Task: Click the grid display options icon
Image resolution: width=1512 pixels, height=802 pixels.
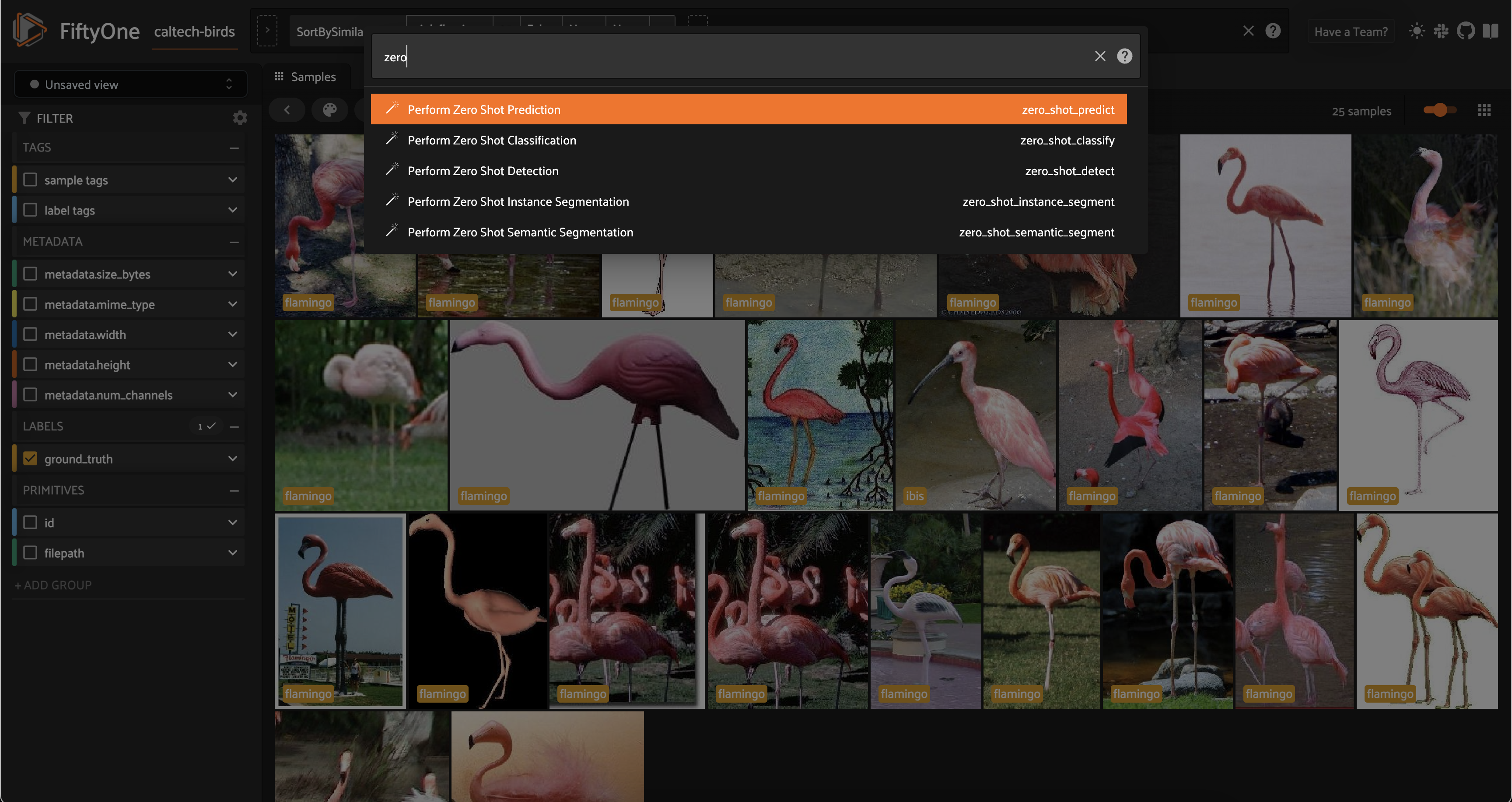Action: (x=1484, y=110)
